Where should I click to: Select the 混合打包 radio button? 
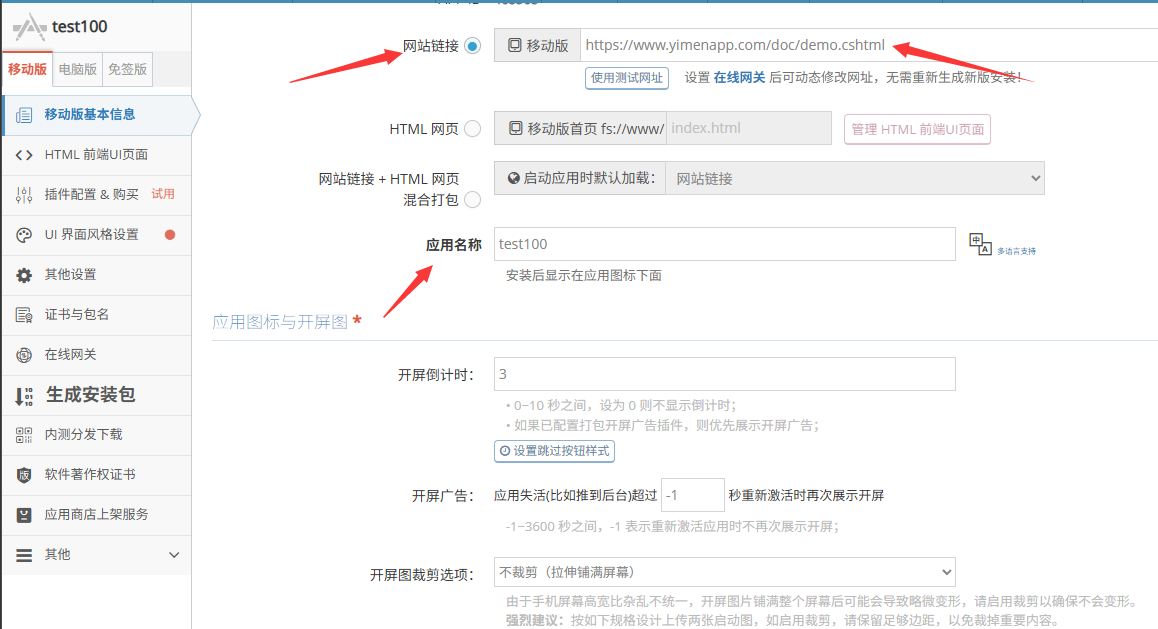click(472, 200)
